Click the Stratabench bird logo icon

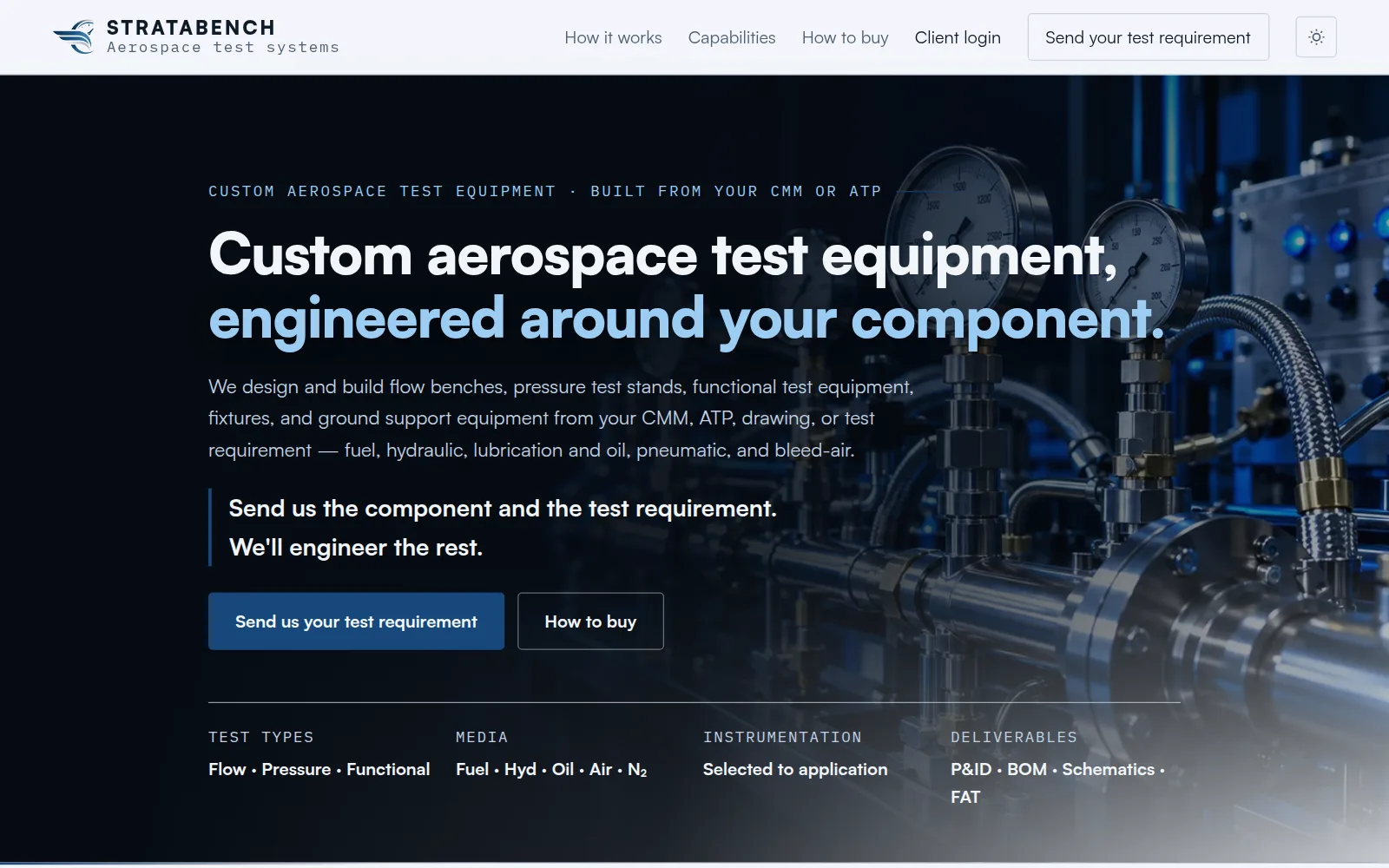pos(75,36)
